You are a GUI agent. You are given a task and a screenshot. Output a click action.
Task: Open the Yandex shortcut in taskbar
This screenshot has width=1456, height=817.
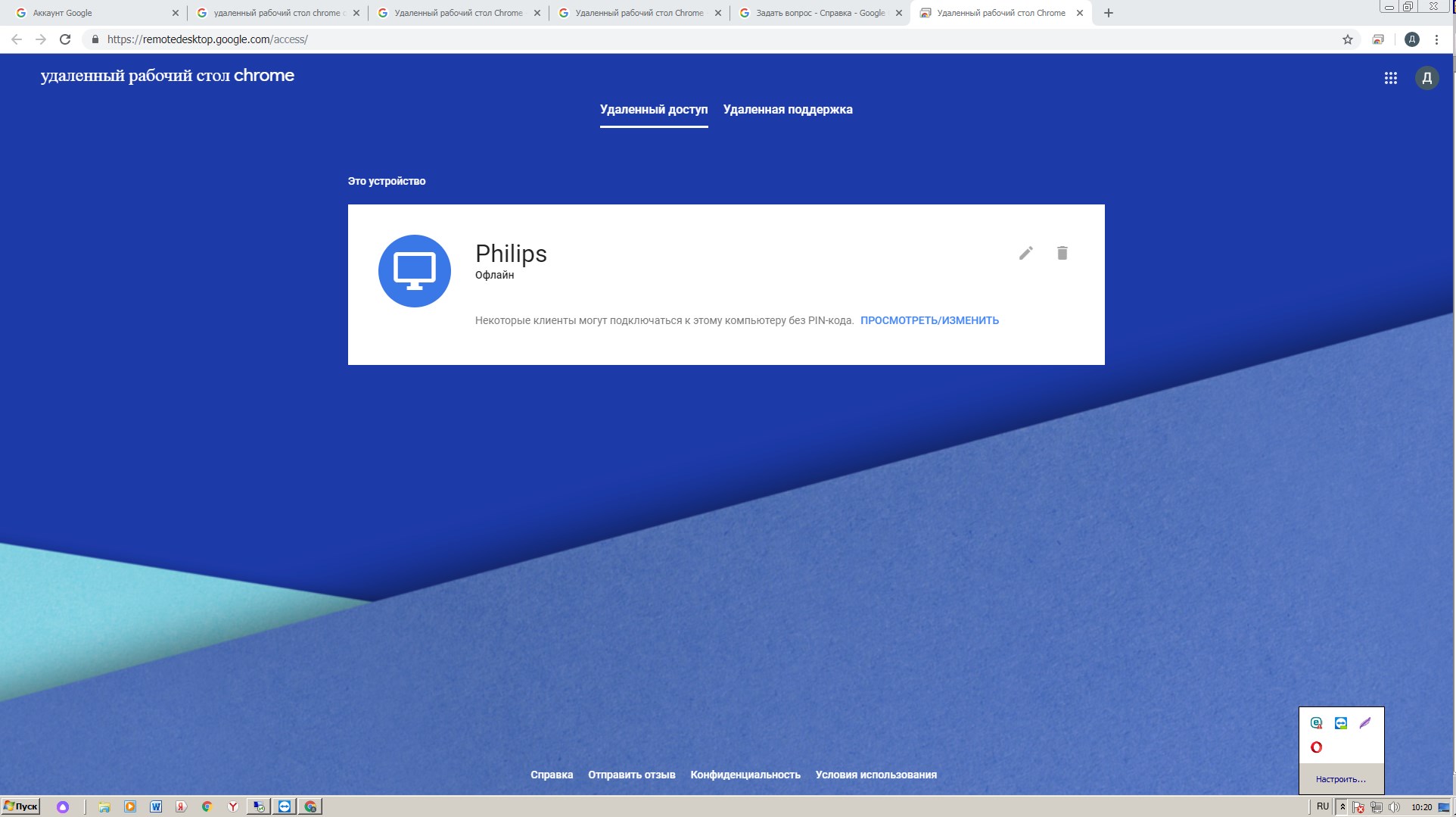[x=182, y=807]
